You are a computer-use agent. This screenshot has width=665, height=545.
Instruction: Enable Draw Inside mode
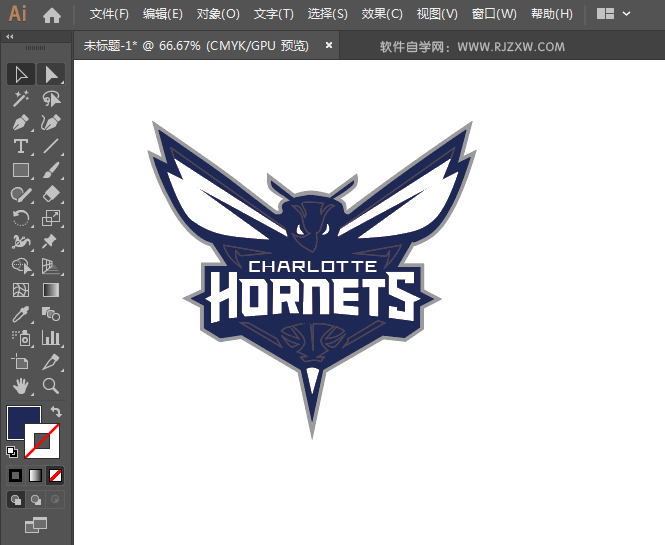pos(55,500)
